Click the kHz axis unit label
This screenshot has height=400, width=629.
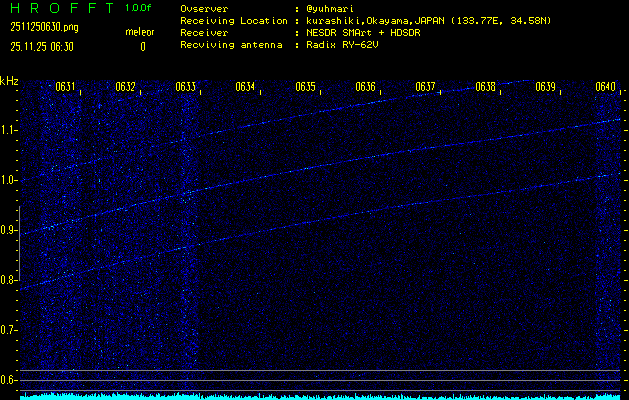coord(9,81)
